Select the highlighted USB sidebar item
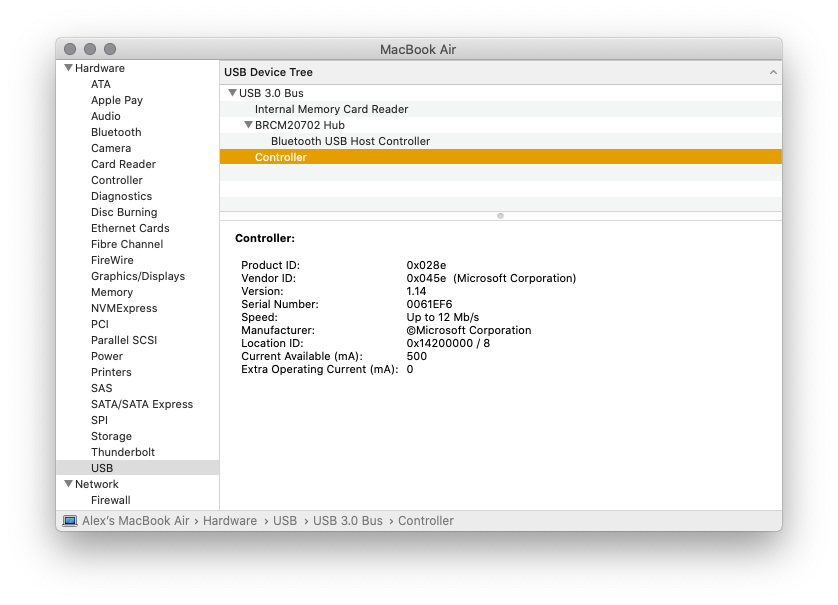The height and width of the screenshot is (605, 838). click(x=138, y=468)
